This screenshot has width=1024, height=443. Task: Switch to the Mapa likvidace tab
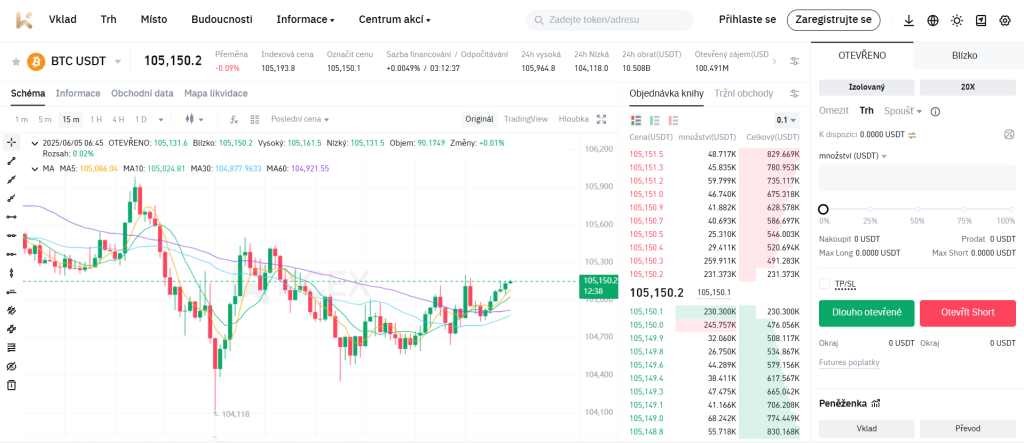(215, 93)
